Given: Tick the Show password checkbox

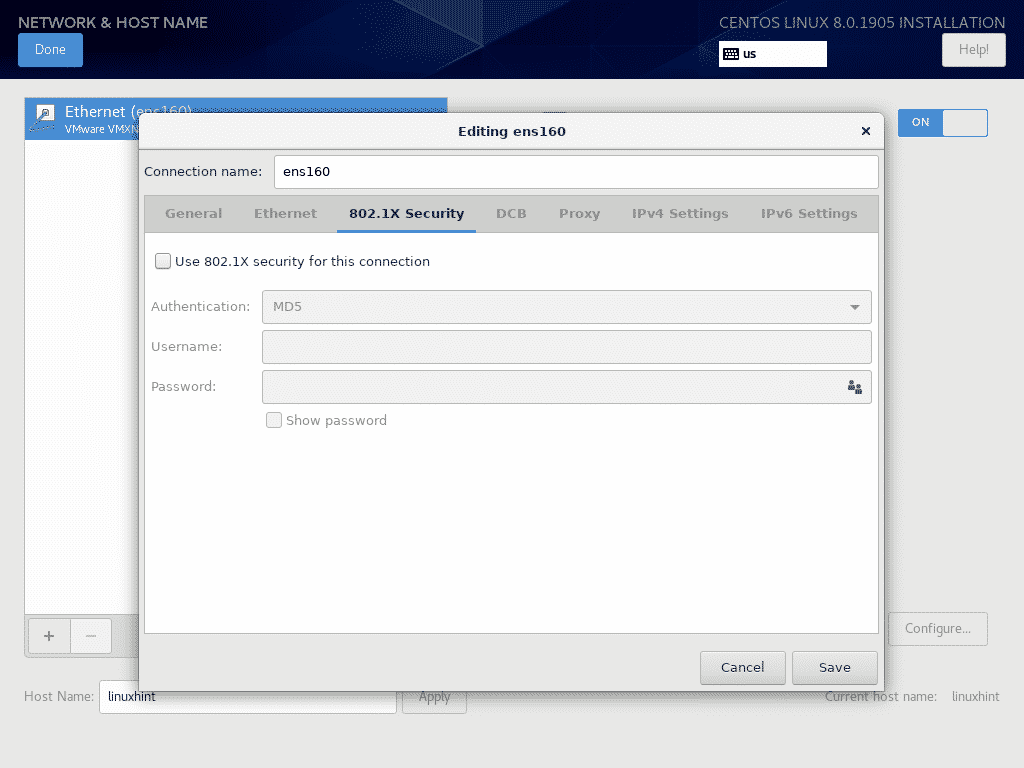Looking at the screenshot, I should [274, 421].
